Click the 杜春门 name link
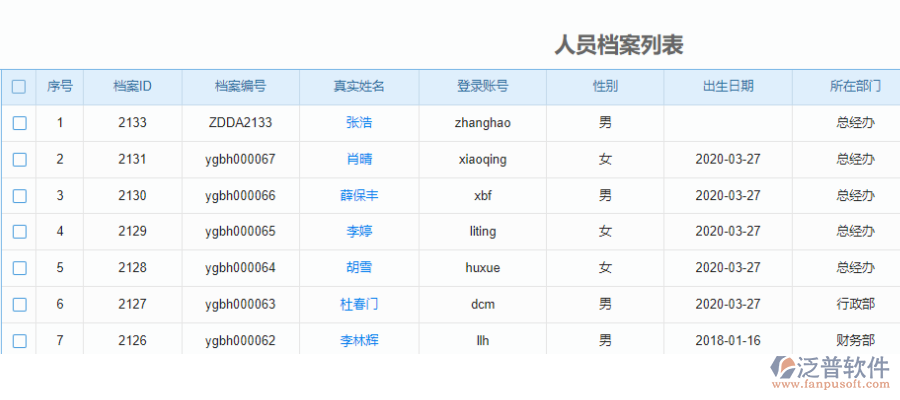The height and width of the screenshot is (400, 900). click(x=359, y=304)
